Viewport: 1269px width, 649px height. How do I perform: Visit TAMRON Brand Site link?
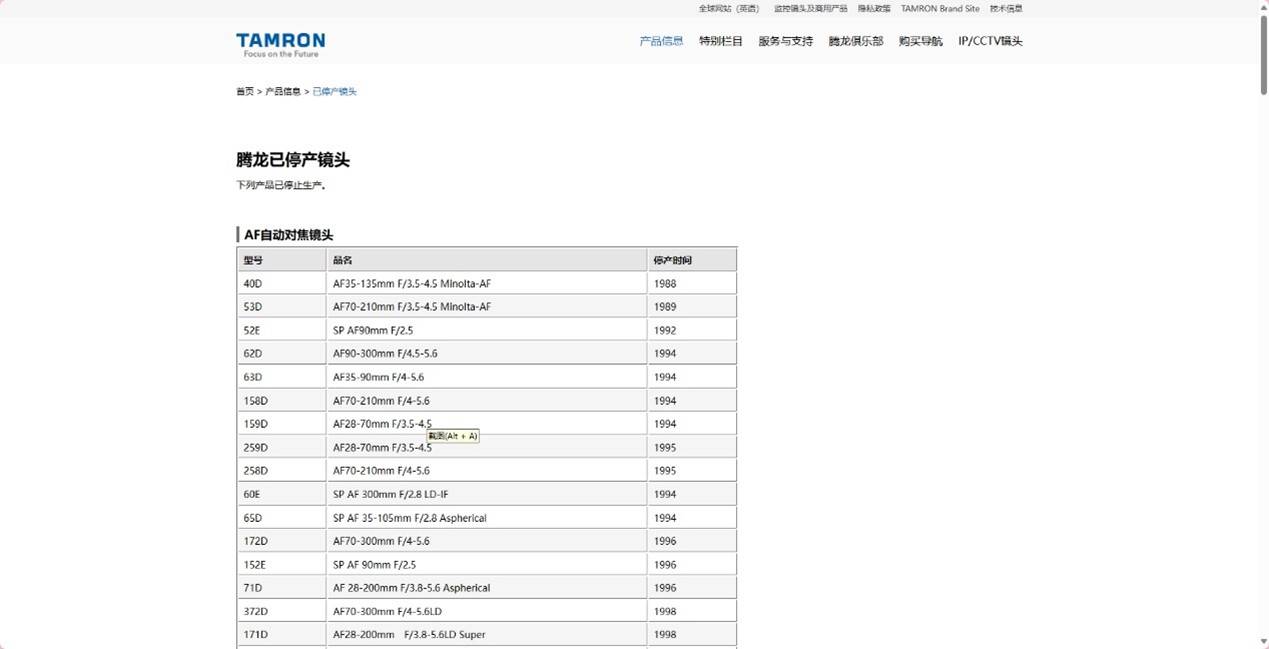(x=940, y=9)
